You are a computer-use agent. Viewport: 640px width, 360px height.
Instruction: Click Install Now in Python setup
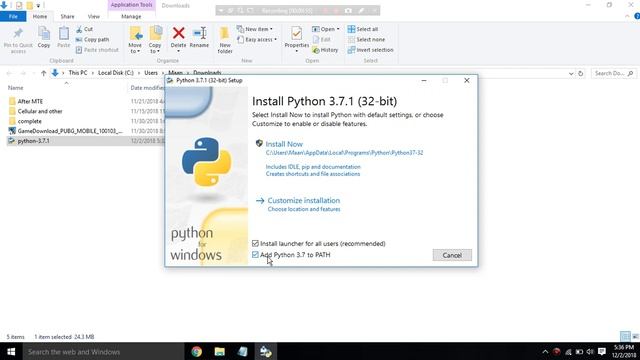[x=284, y=144]
